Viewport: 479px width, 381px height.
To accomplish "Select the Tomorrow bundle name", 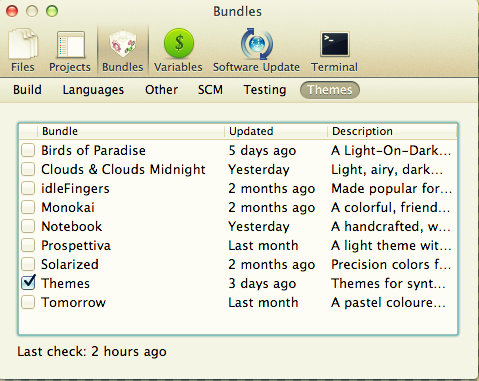I will [73, 302].
